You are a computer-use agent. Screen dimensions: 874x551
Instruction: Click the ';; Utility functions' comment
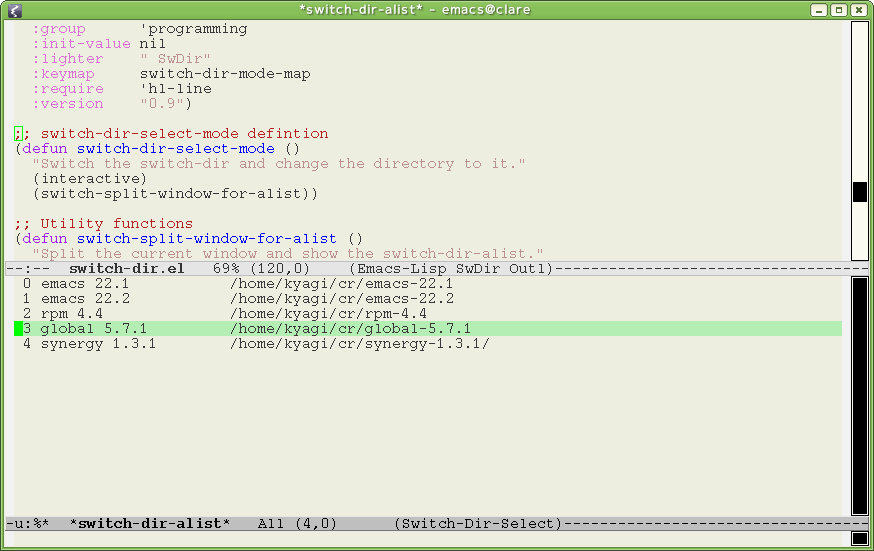pyautogui.click(x=104, y=224)
